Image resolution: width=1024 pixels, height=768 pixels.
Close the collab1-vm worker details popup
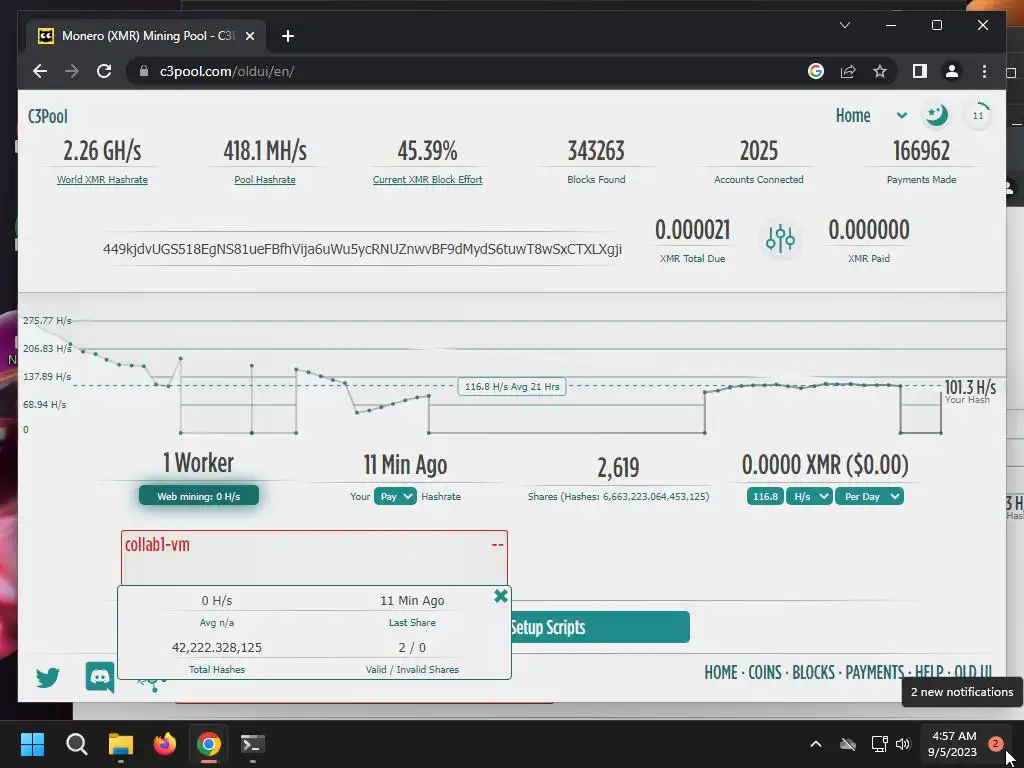click(x=501, y=596)
